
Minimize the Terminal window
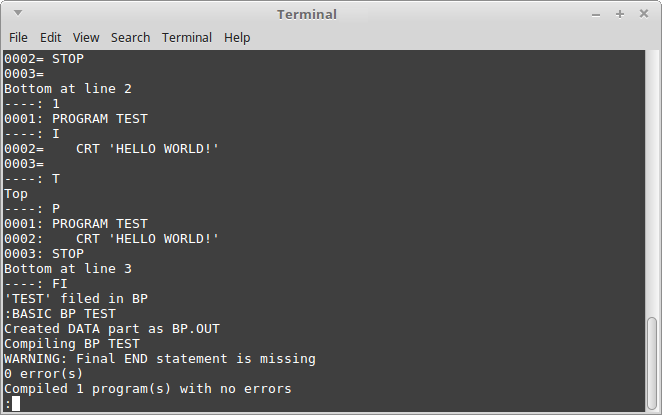[596, 15]
